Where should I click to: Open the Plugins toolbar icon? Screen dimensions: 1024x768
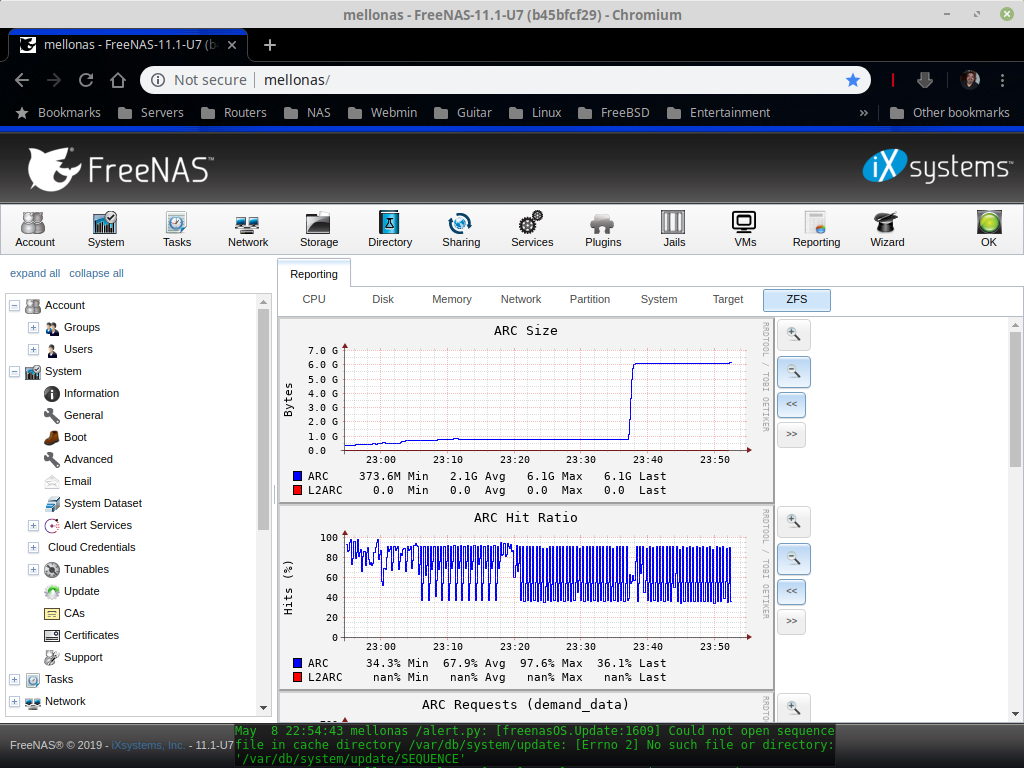(603, 229)
